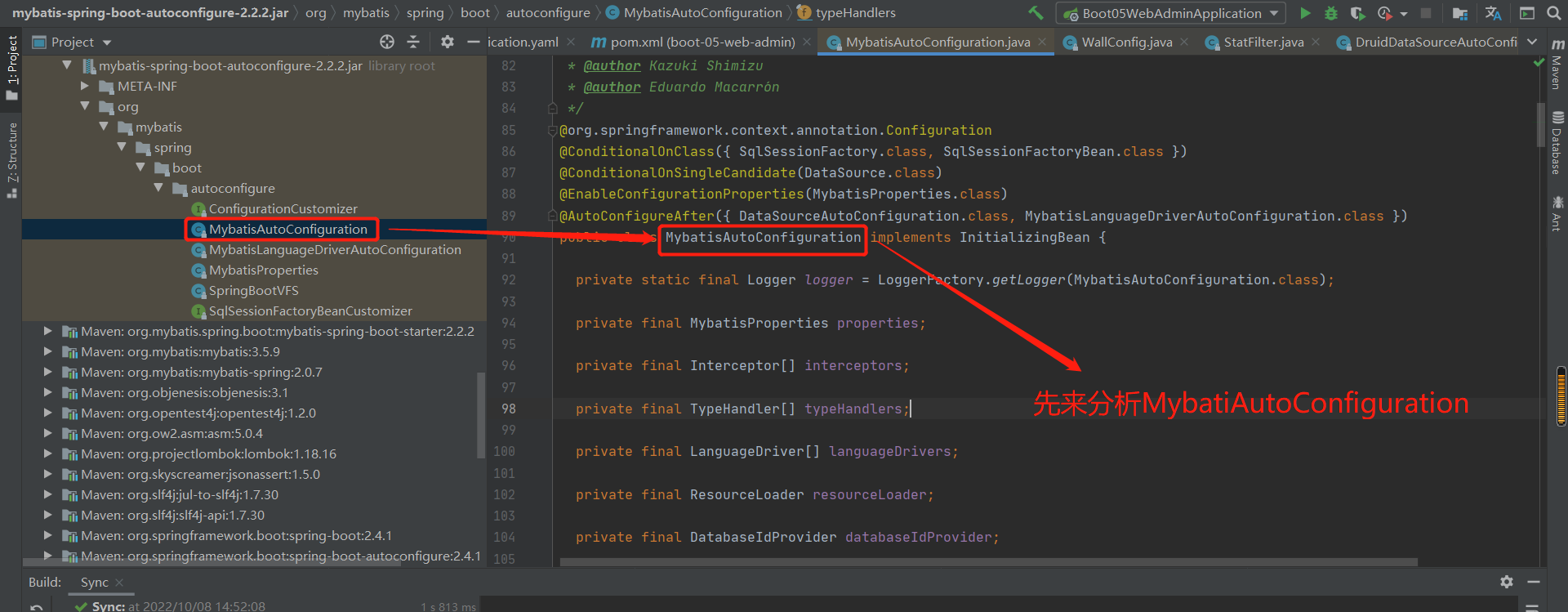Image resolution: width=1568 pixels, height=612 pixels.
Task: Run with profiler icon
Action: pos(1384,13)
